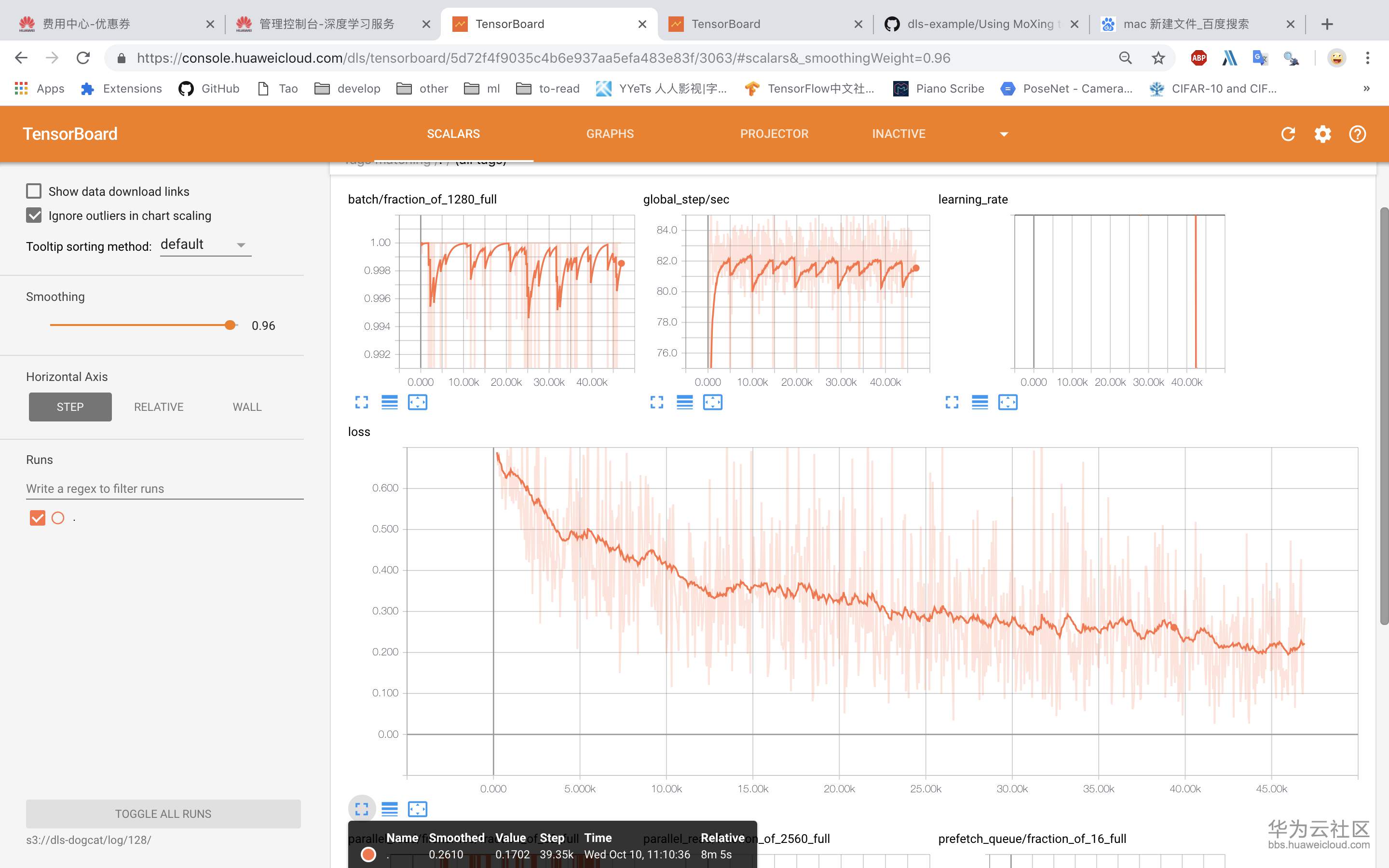Toggle log scale on learning_rate chart
This screenshot has width=1389, height=868.
[979, 403]
